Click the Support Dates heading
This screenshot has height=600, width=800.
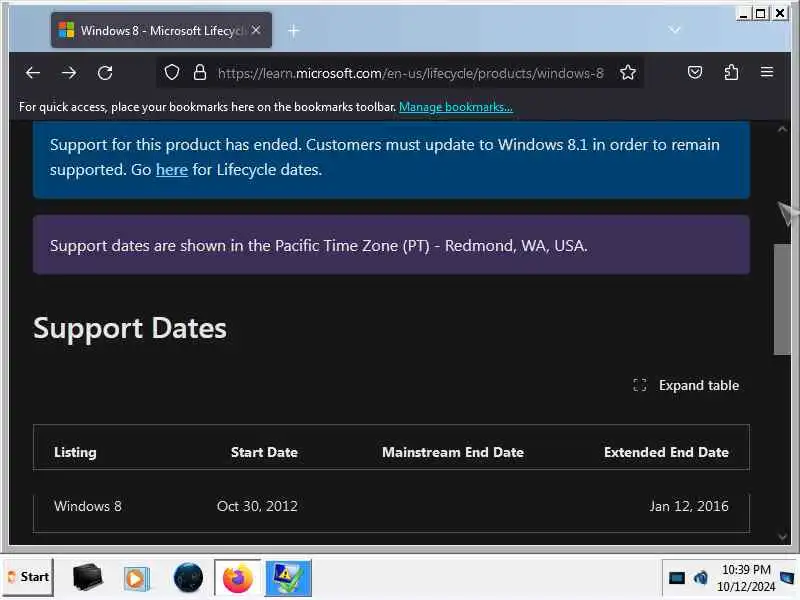point(130,329)
